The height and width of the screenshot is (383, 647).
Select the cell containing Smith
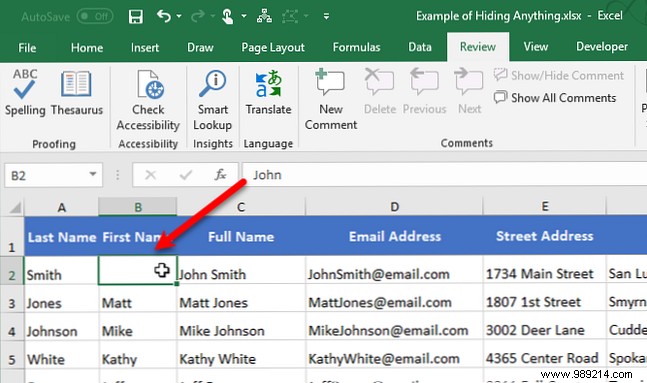(x=61, y=271)
